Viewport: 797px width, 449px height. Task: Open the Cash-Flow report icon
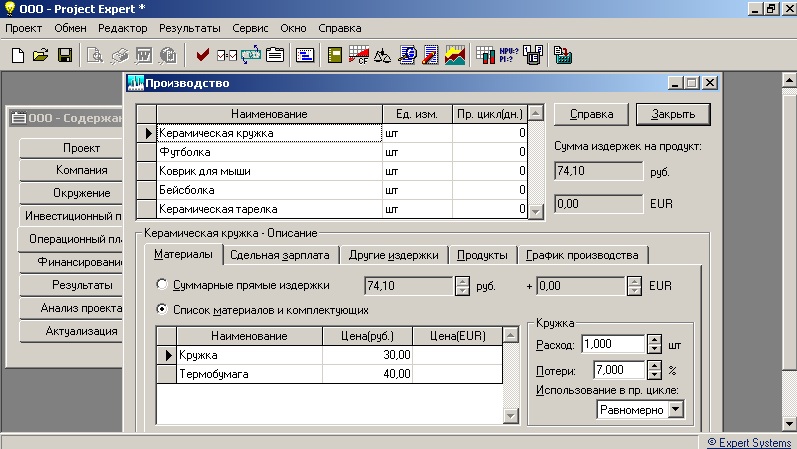pos(359,55)
